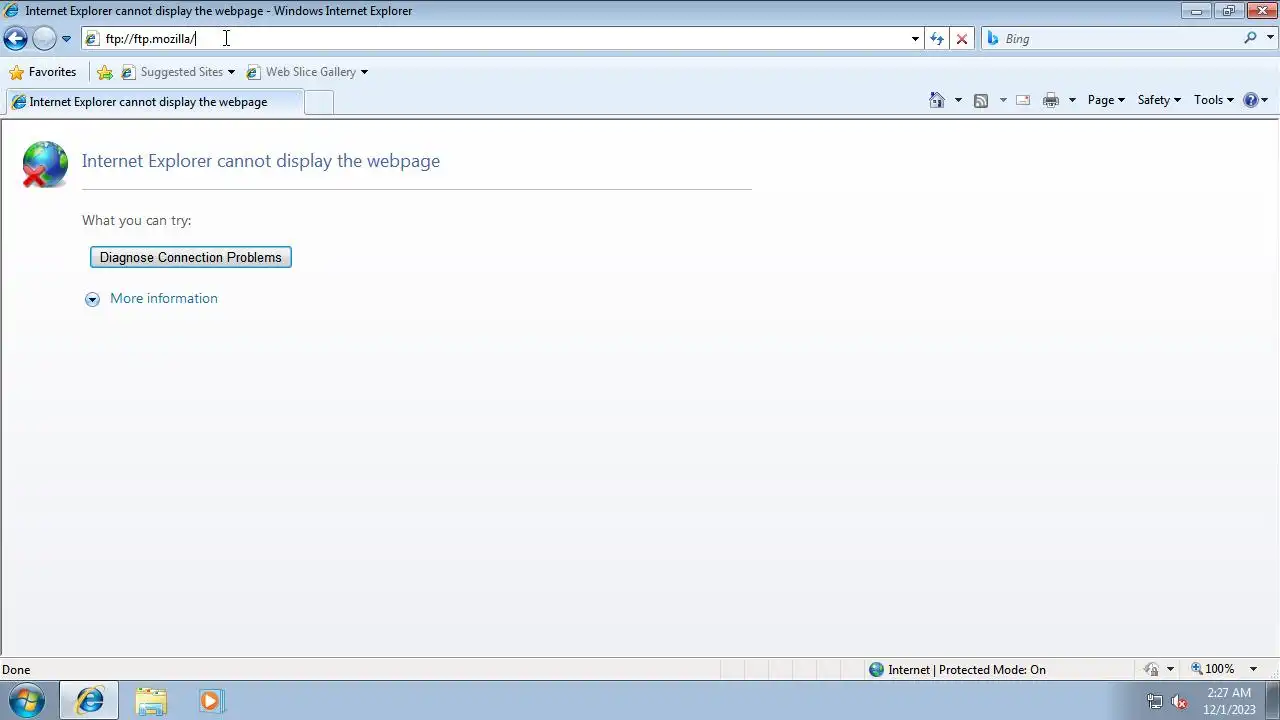Image resolution: width=1280 pixels, height=720 pixels.
Task: Open Windows Explorer from the taskbar
Action: [x=151, y=701]
